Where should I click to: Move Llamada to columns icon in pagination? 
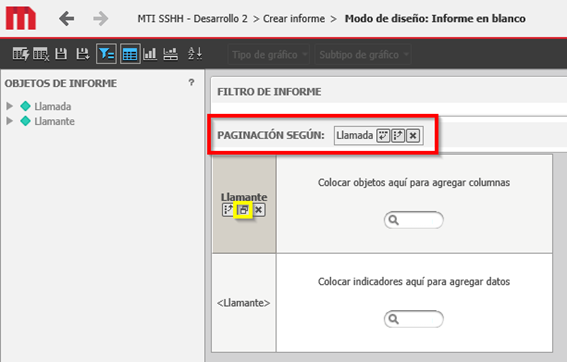(x=398, y=136)
